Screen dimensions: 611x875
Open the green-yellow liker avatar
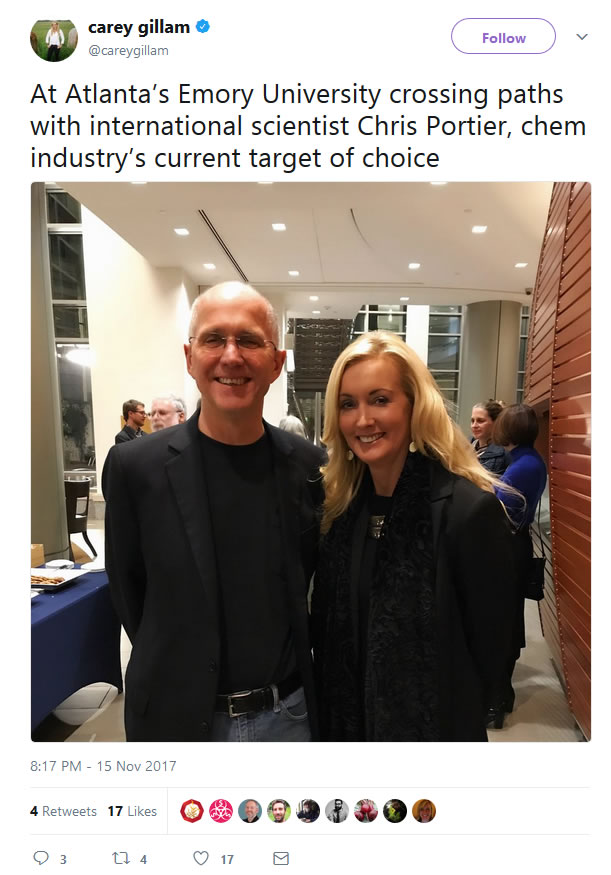[x=395, y=811]
